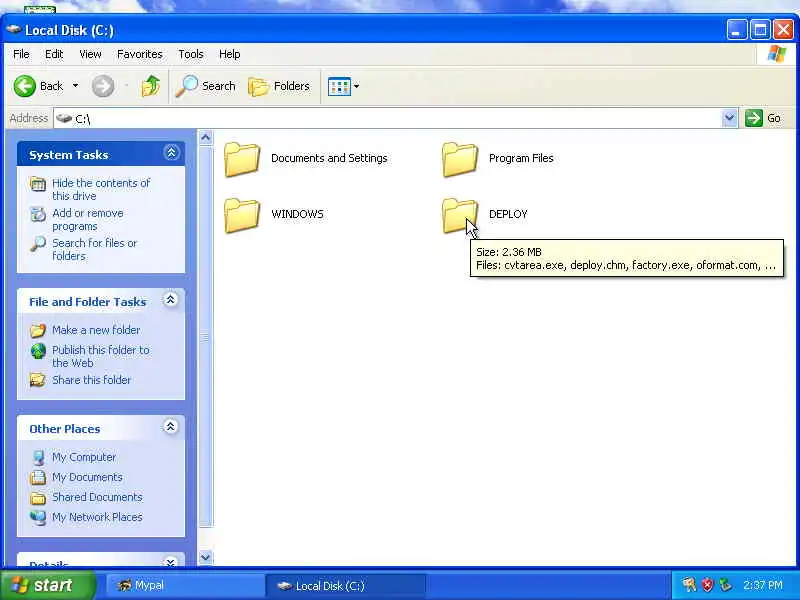Collapse the System Tasks panel

coord(171,153)
